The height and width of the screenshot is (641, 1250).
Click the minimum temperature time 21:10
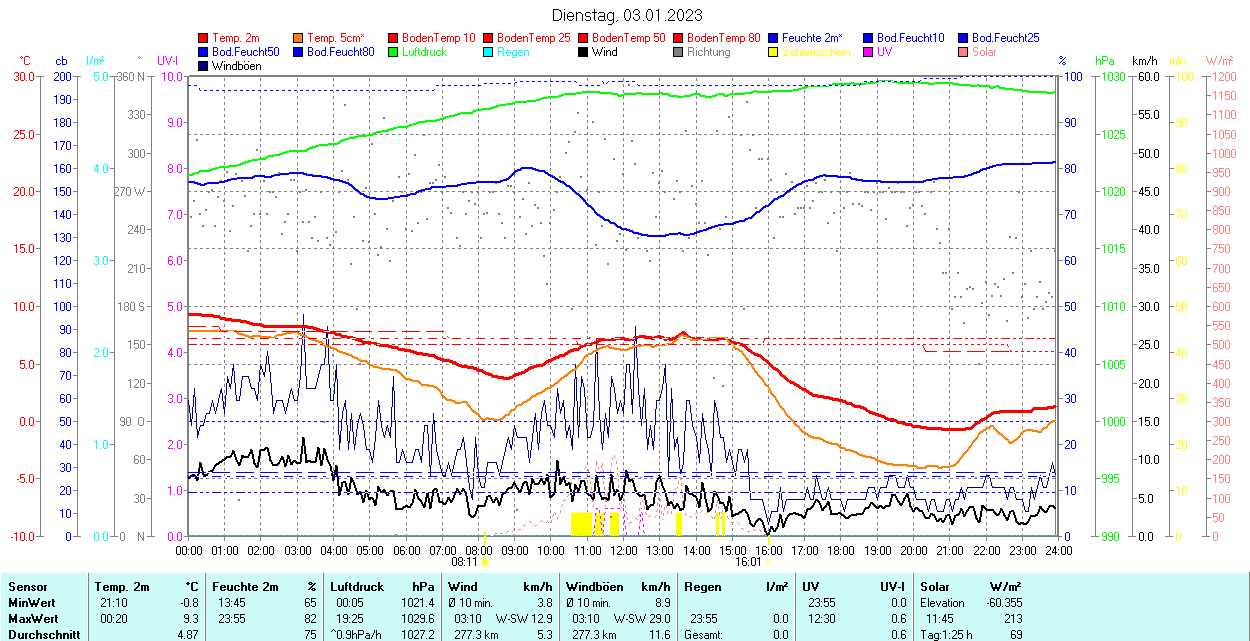tap(113, 603)
